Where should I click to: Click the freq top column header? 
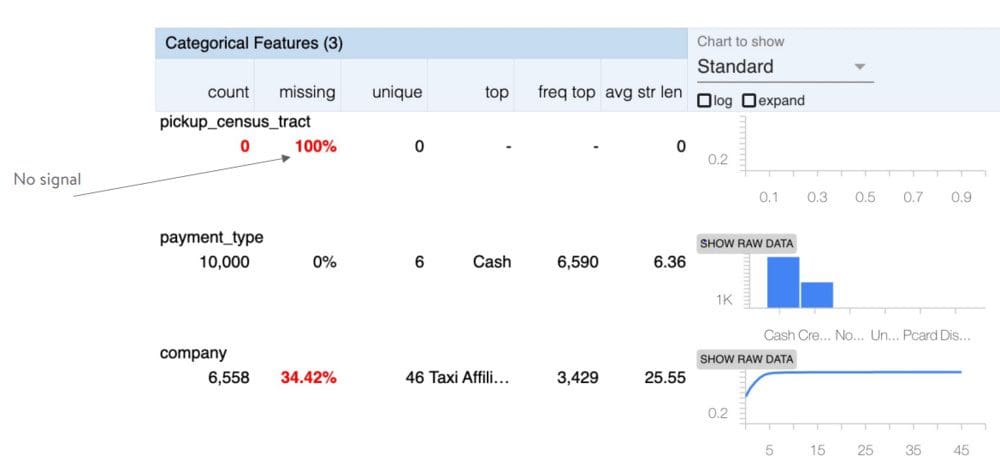566,92
